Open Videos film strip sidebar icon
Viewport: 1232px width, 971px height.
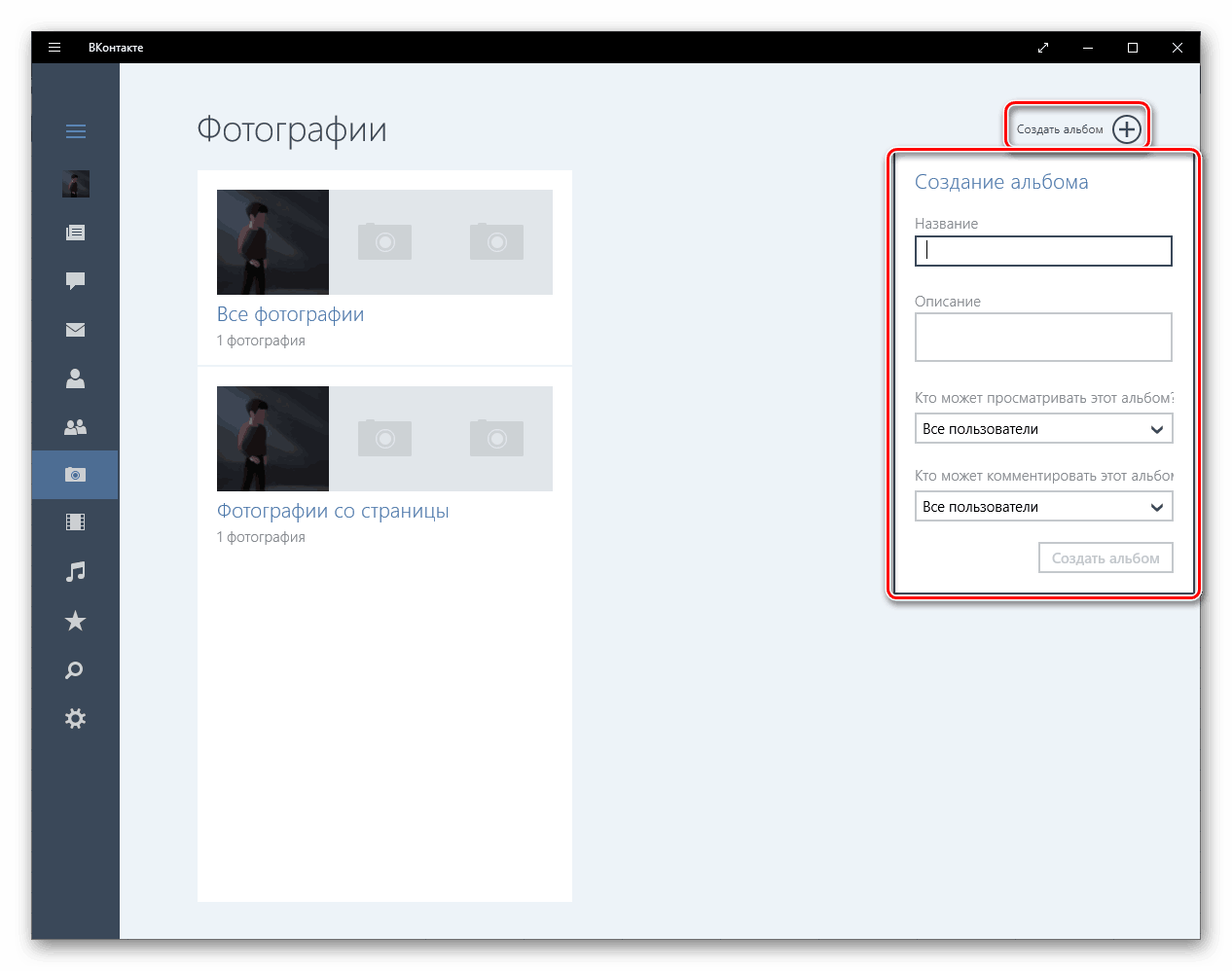[76, 522]
